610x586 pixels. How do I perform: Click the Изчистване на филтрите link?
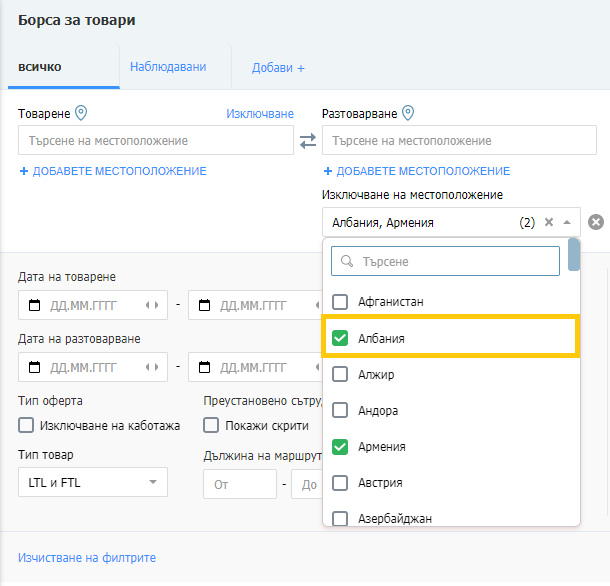point(87,558)
